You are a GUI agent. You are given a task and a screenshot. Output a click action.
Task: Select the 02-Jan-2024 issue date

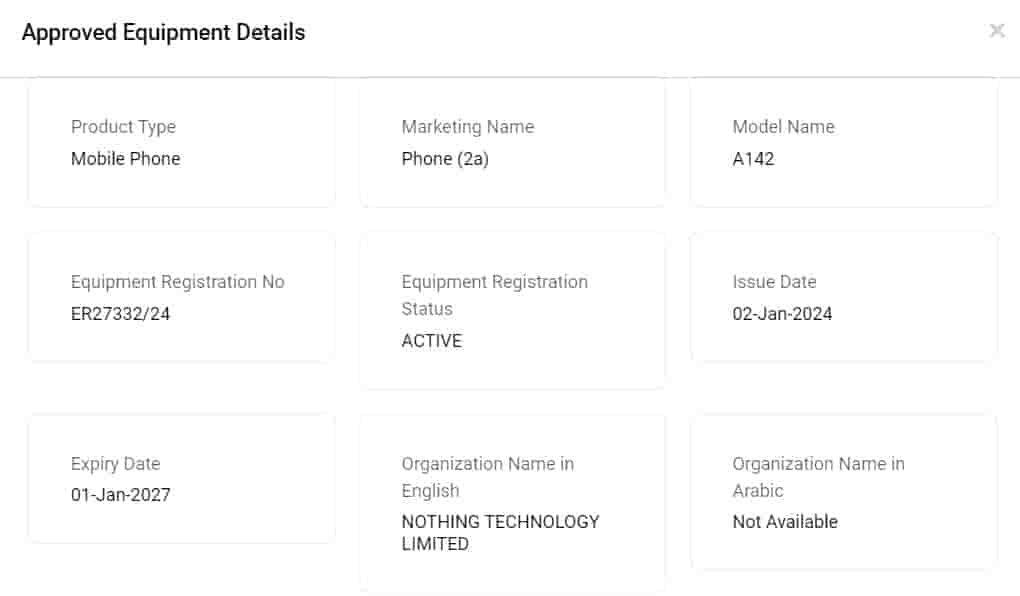tap(782, 314)
